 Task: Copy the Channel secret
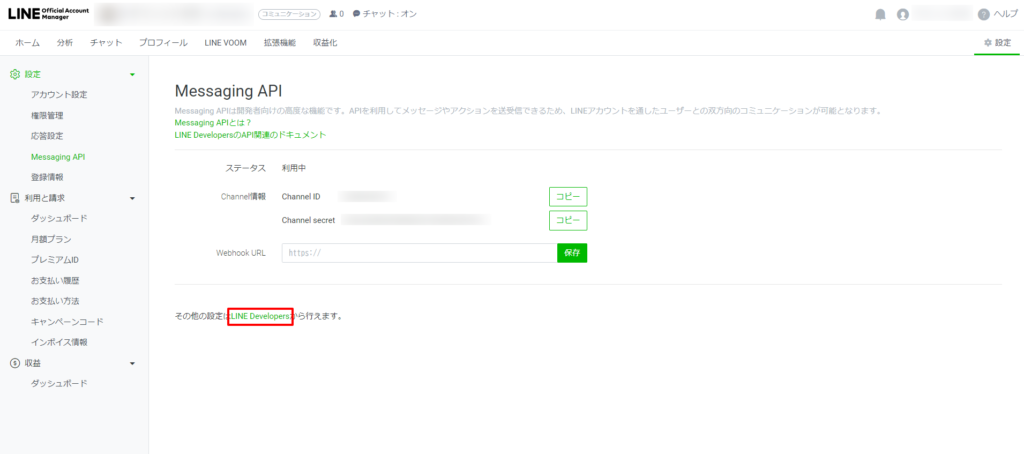click(x=568, y=221)
